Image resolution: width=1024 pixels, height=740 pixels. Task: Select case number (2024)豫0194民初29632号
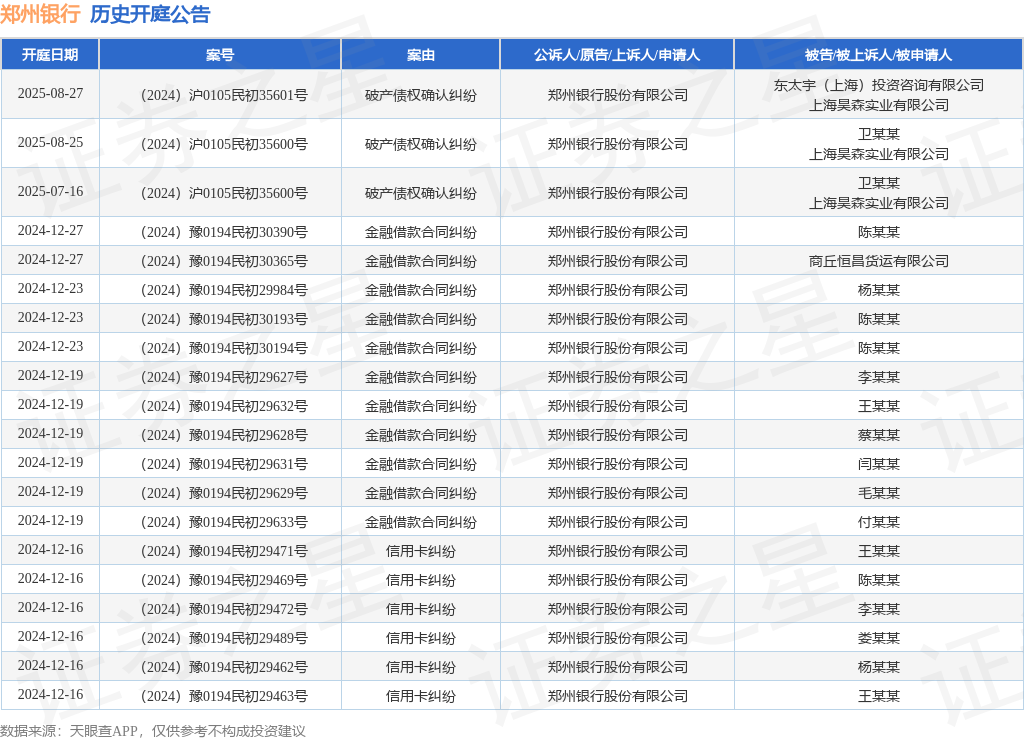(220, 406)
